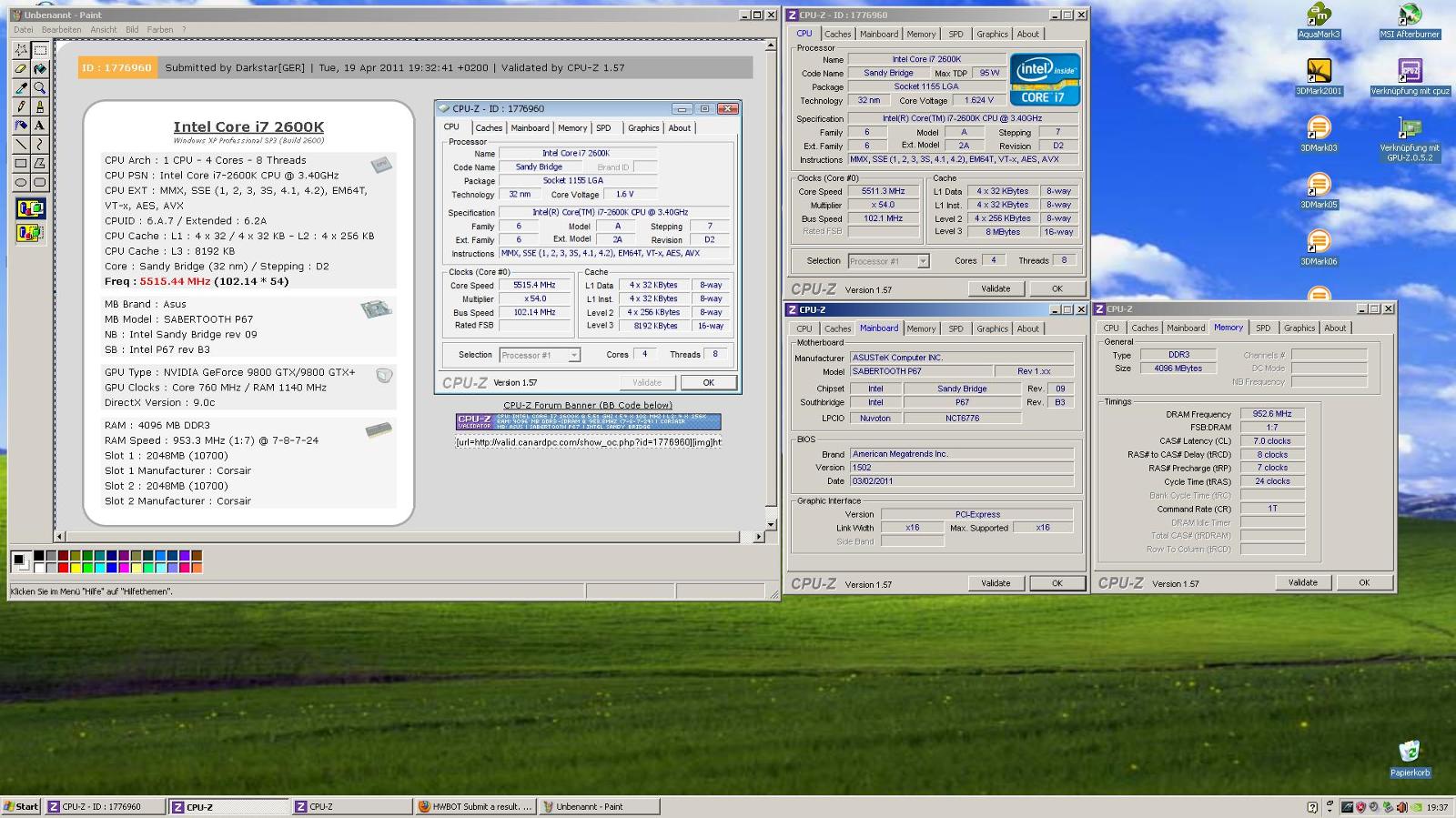
Task: Switch to SPD tab in CPU-Z Memory window
Action: [1263, 328]
